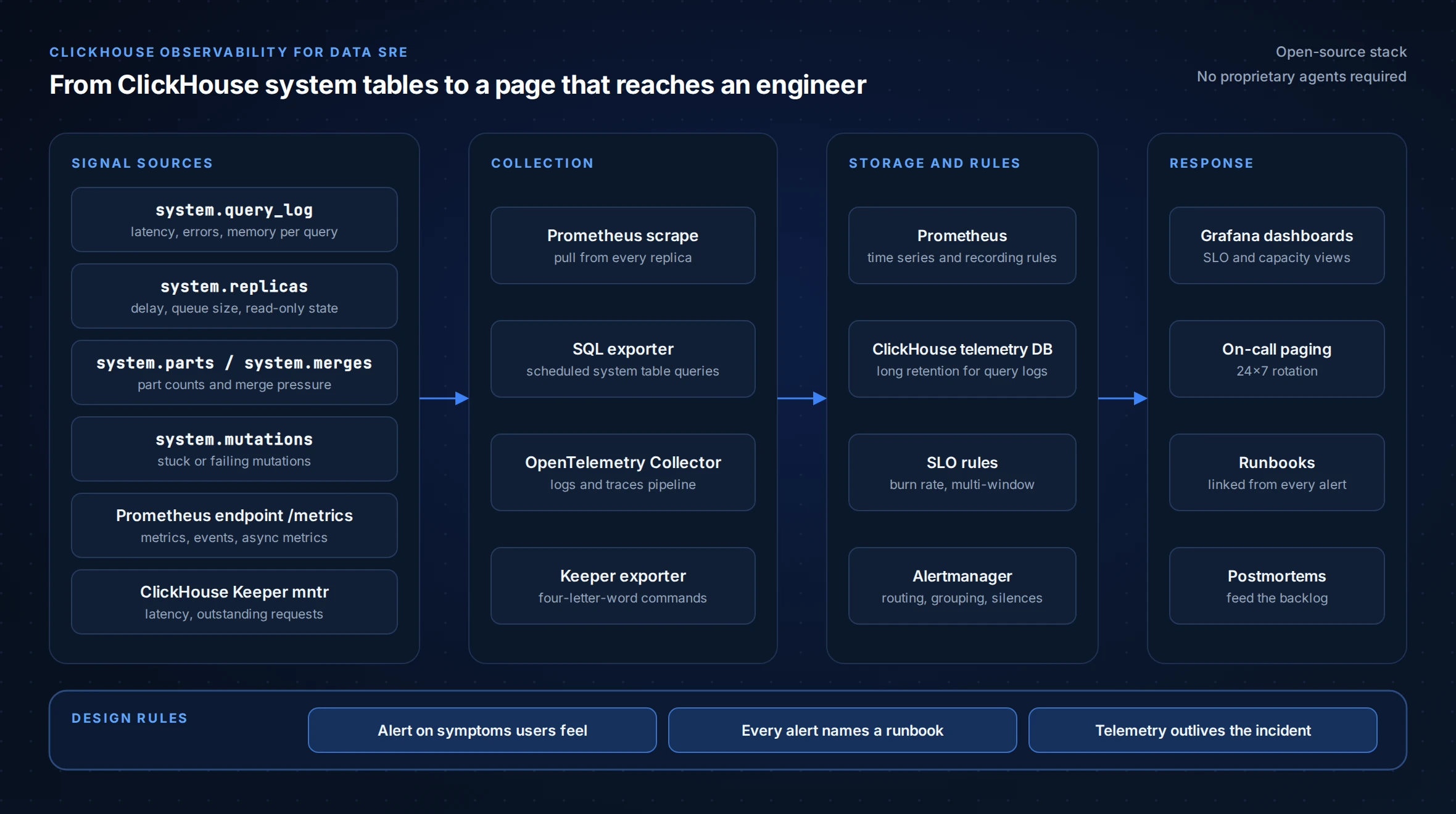Click the Postmortems card
The image size is (1456, 814).
pos(1277,586)
